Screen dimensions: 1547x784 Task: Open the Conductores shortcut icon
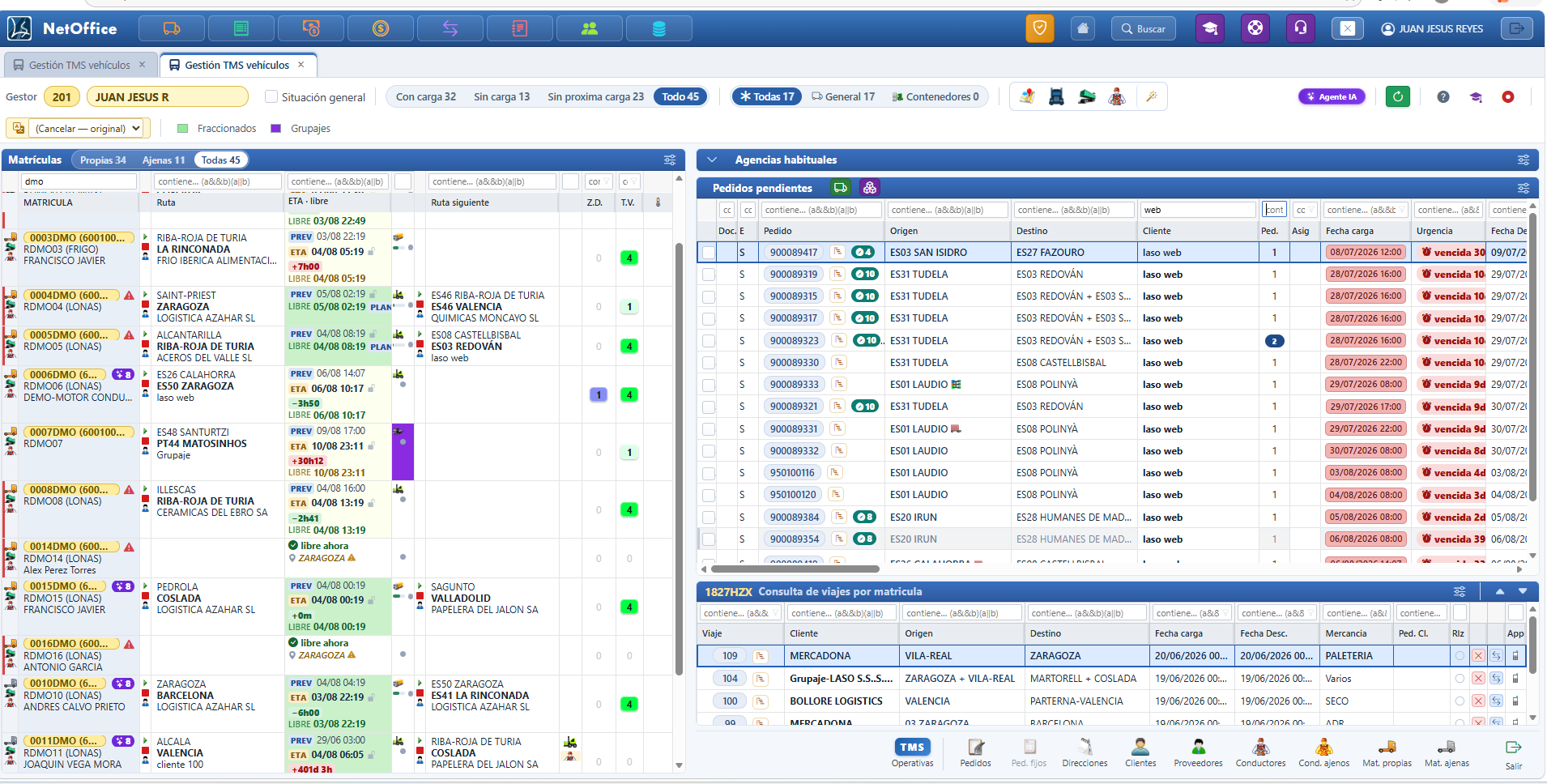(x=1261, y=752)
